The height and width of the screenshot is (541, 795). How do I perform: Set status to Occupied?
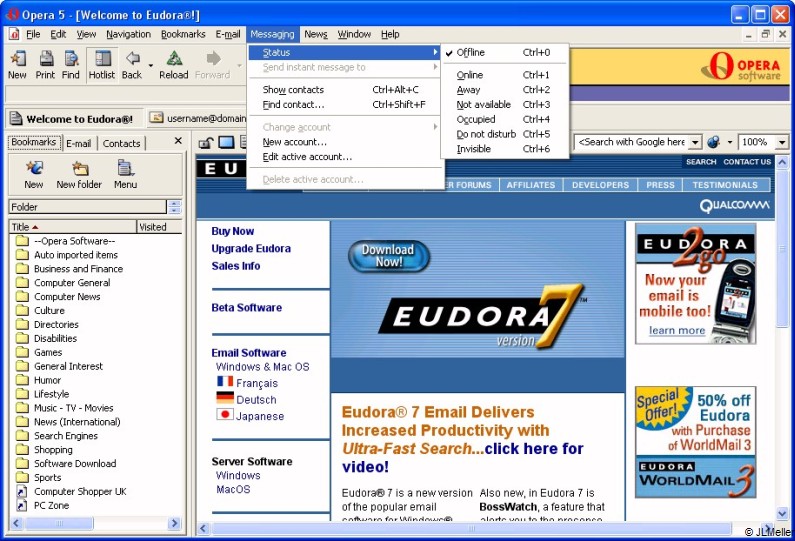coord(504,119)
